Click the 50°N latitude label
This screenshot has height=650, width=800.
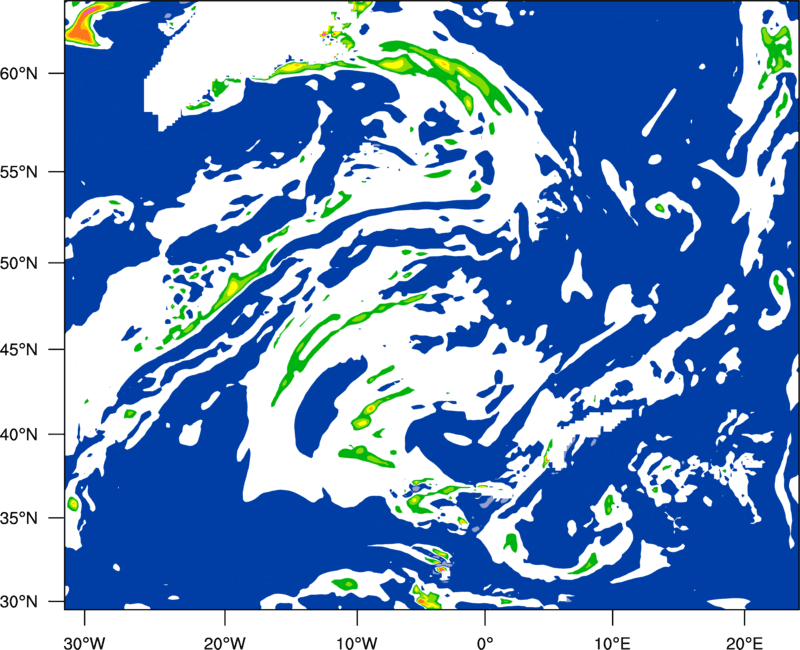coord(19,263)
